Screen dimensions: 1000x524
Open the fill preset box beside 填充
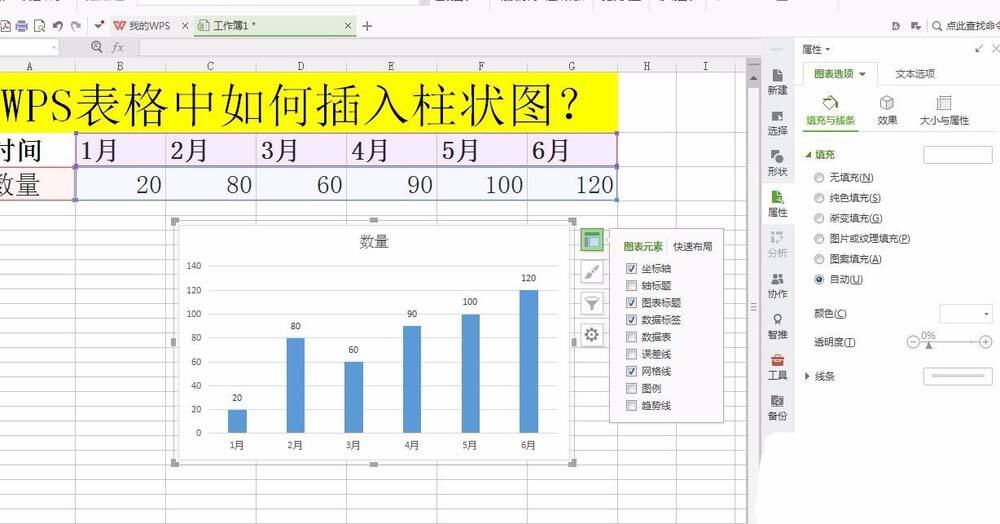958,155
